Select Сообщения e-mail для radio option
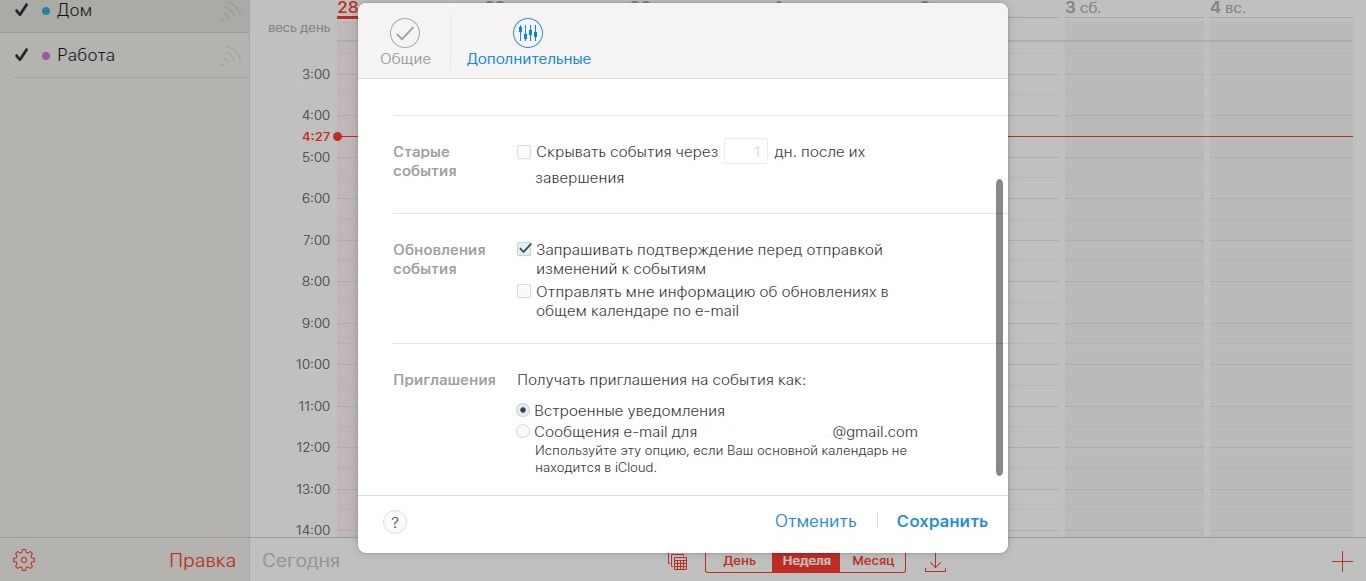Image resolution: width=1366 pixels, height=581 pixels. pos(523,432)
